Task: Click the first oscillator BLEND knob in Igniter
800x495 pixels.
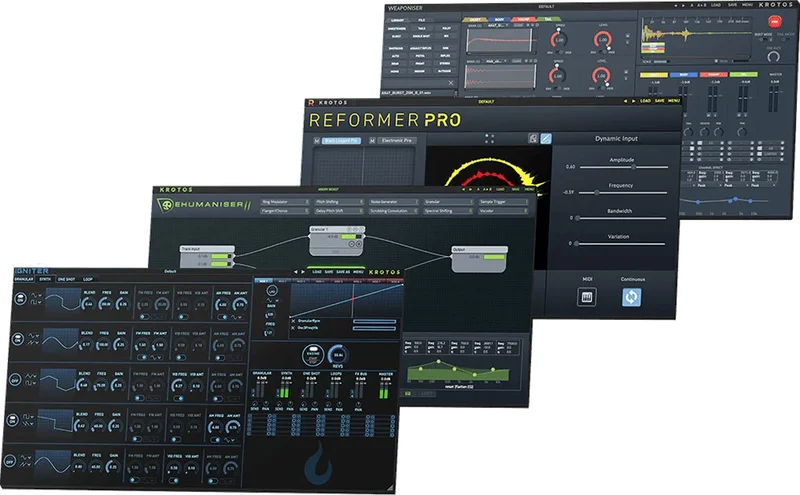Action: pyautogui.click(x=89, y=304)
